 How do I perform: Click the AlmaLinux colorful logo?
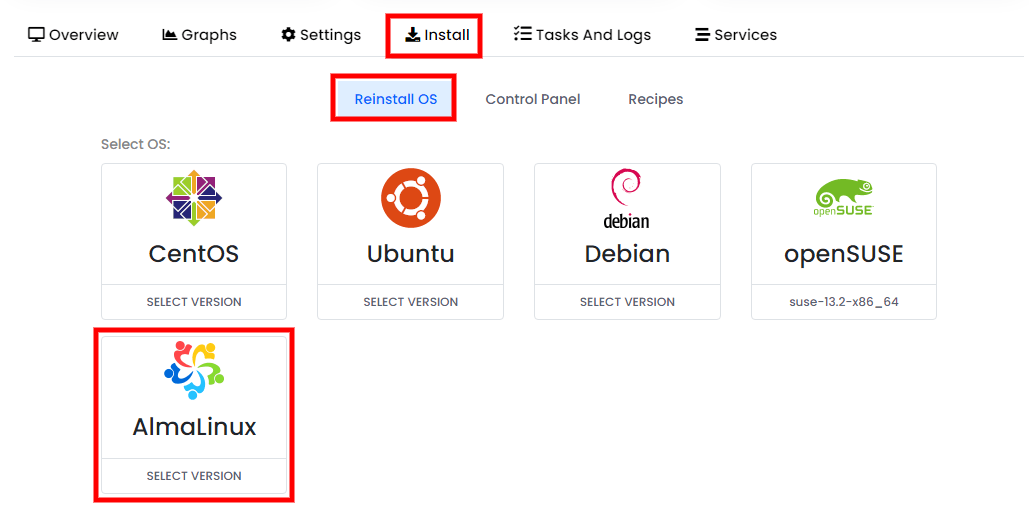coord(194,371)
